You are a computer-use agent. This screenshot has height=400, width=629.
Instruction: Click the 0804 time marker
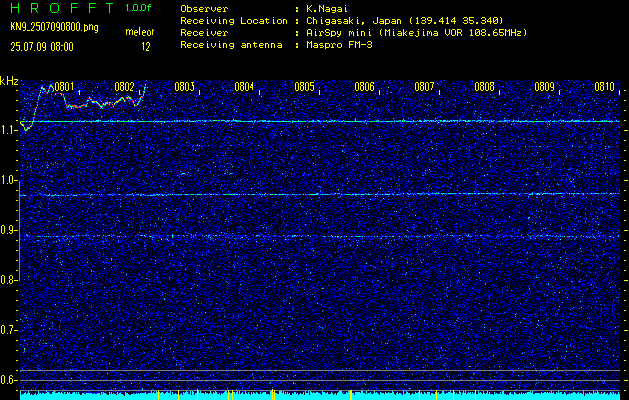(244, 87)
